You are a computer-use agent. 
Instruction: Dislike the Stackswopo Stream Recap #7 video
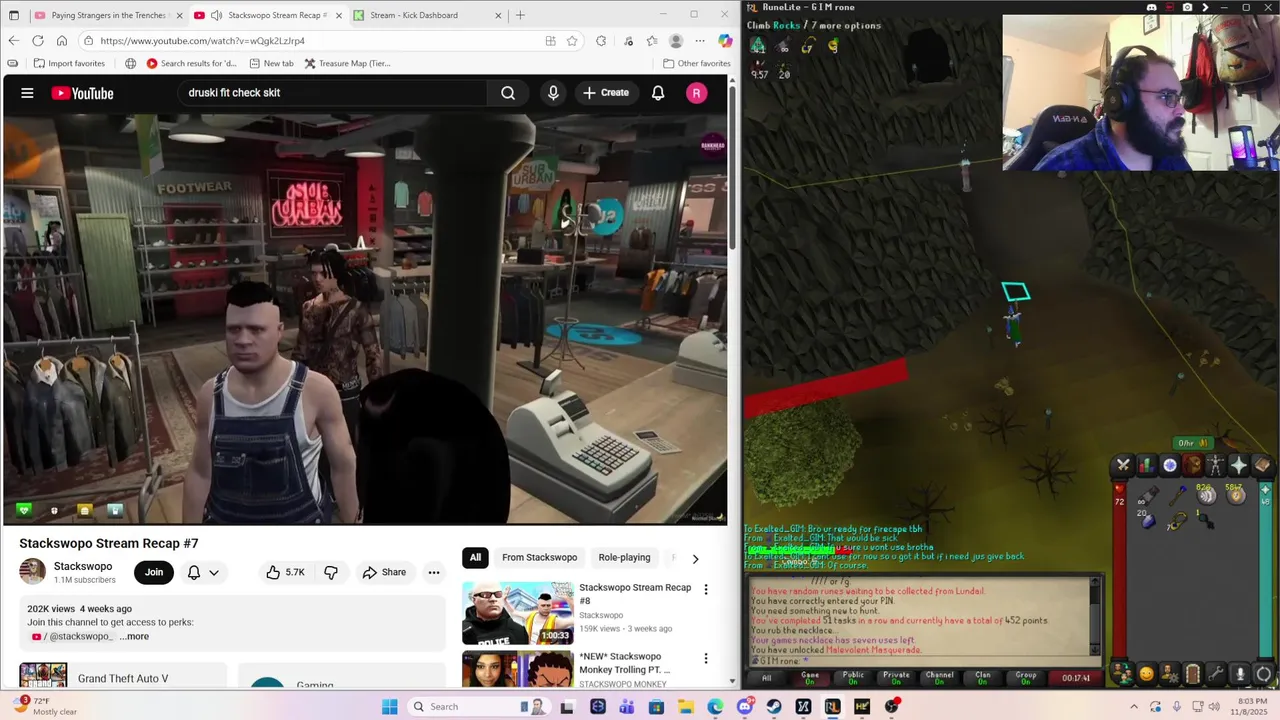pyautogui.click(x=331, y=572)
